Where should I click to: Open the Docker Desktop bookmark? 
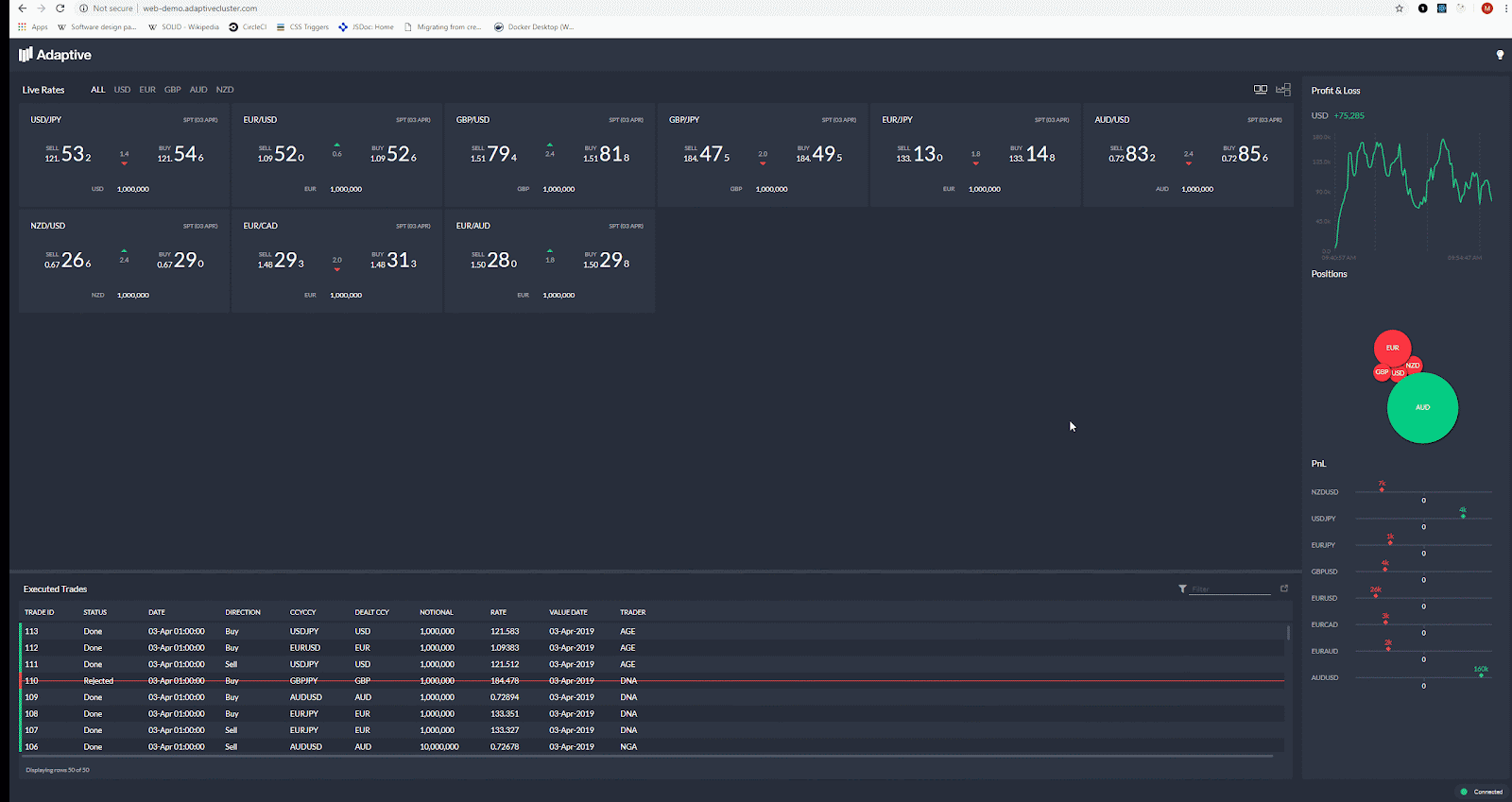[534, 27]
